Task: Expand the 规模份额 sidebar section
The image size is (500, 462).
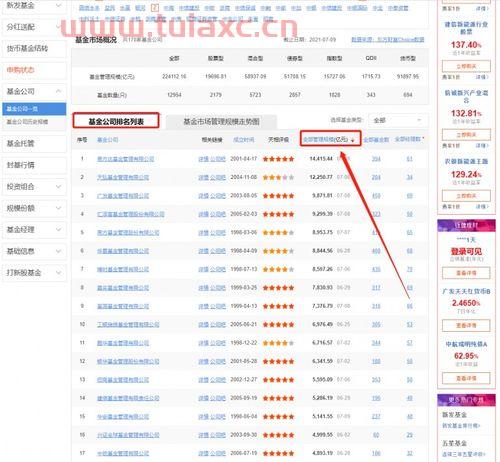Action: tap(58, 208)
